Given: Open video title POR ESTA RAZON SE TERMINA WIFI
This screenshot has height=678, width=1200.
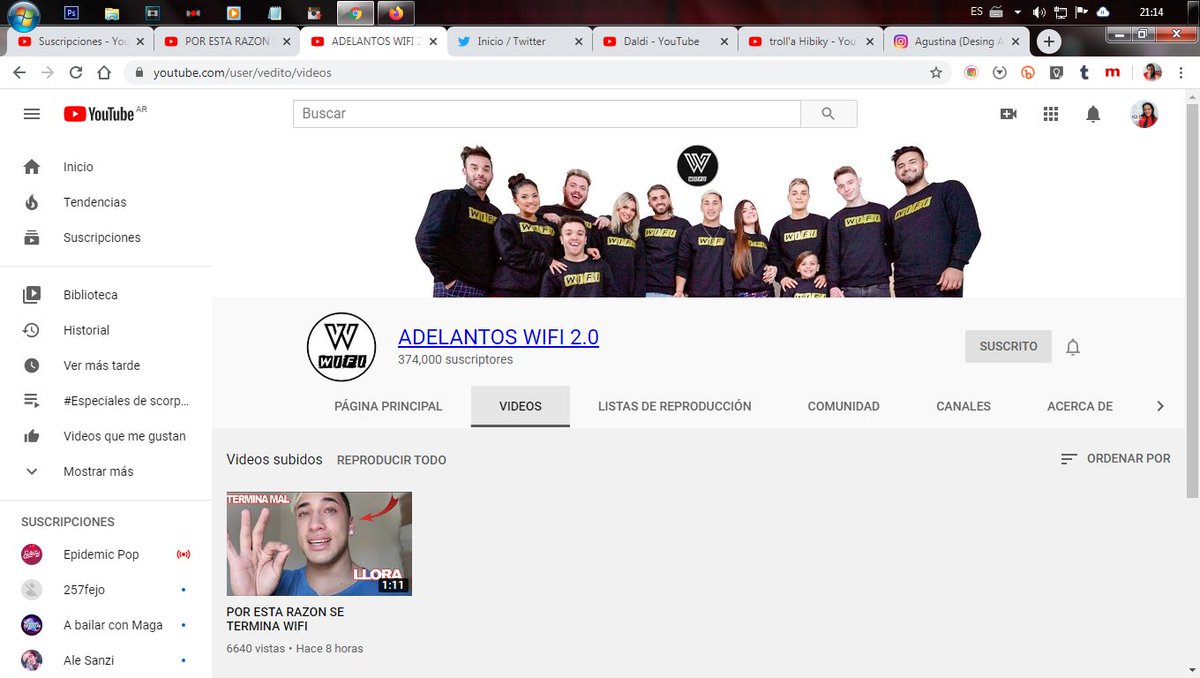Looking at the screenshot, I should [285, 619].
